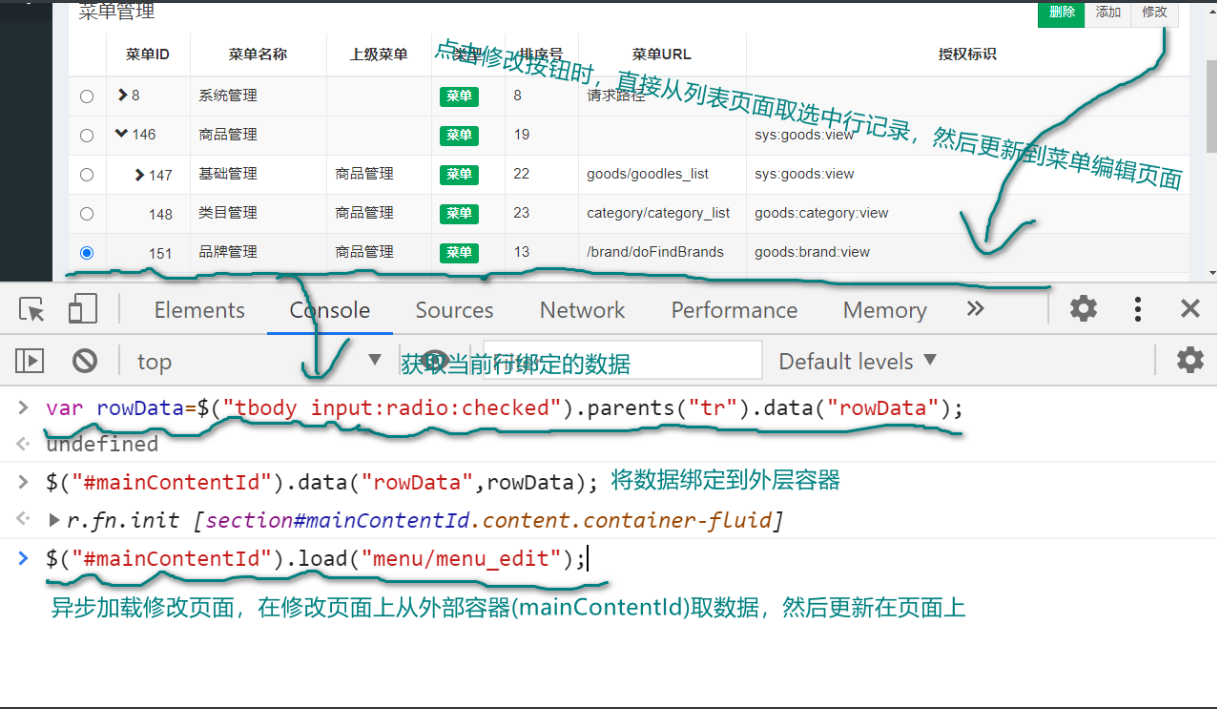The image size is (1217, 709).
Task: Activate the inspect element picker icon
Action: click(x=32, y=310)
